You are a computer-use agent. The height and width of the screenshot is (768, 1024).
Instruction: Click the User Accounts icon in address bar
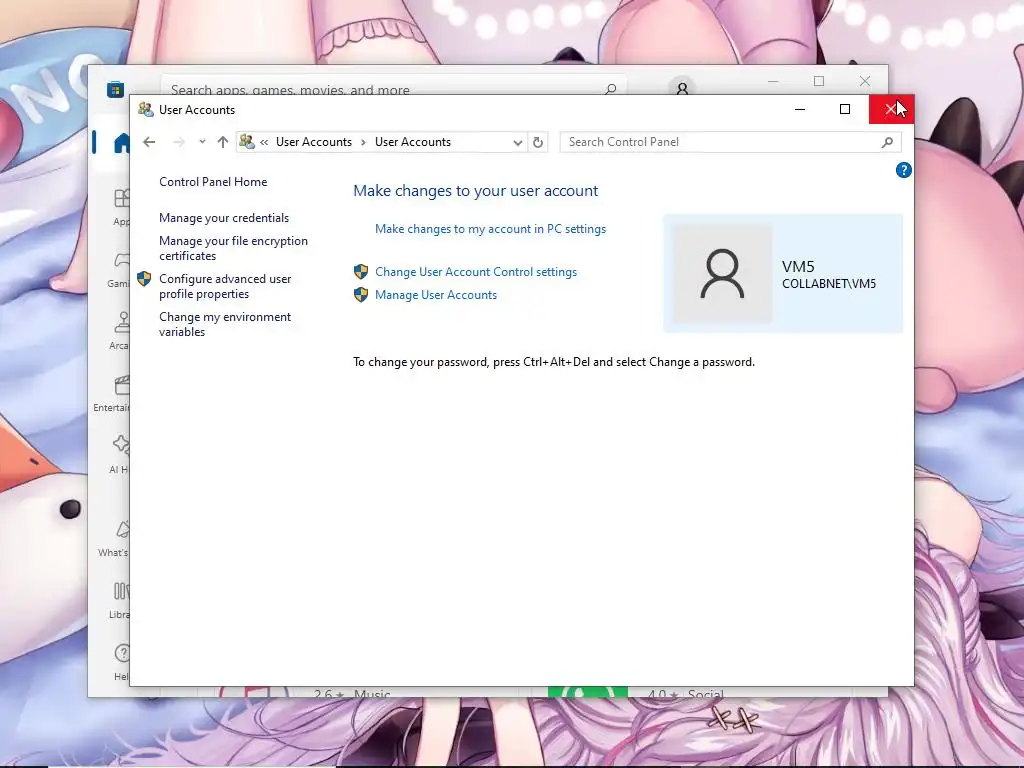pyautogui.click(x=247, y=141)
